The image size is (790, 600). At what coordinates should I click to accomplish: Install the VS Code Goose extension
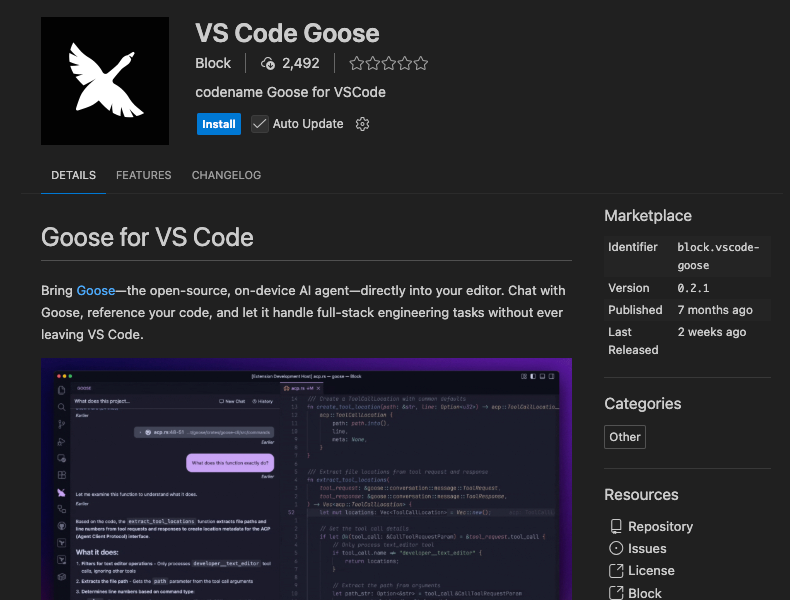[219, 124]
